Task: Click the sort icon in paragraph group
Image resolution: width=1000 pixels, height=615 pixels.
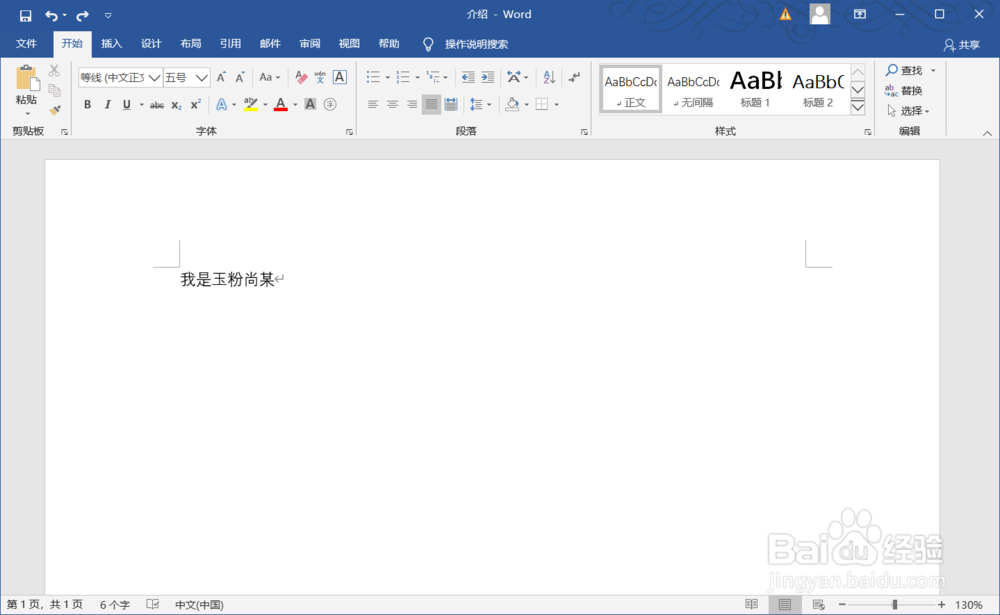Action: [x=549, y=77]
